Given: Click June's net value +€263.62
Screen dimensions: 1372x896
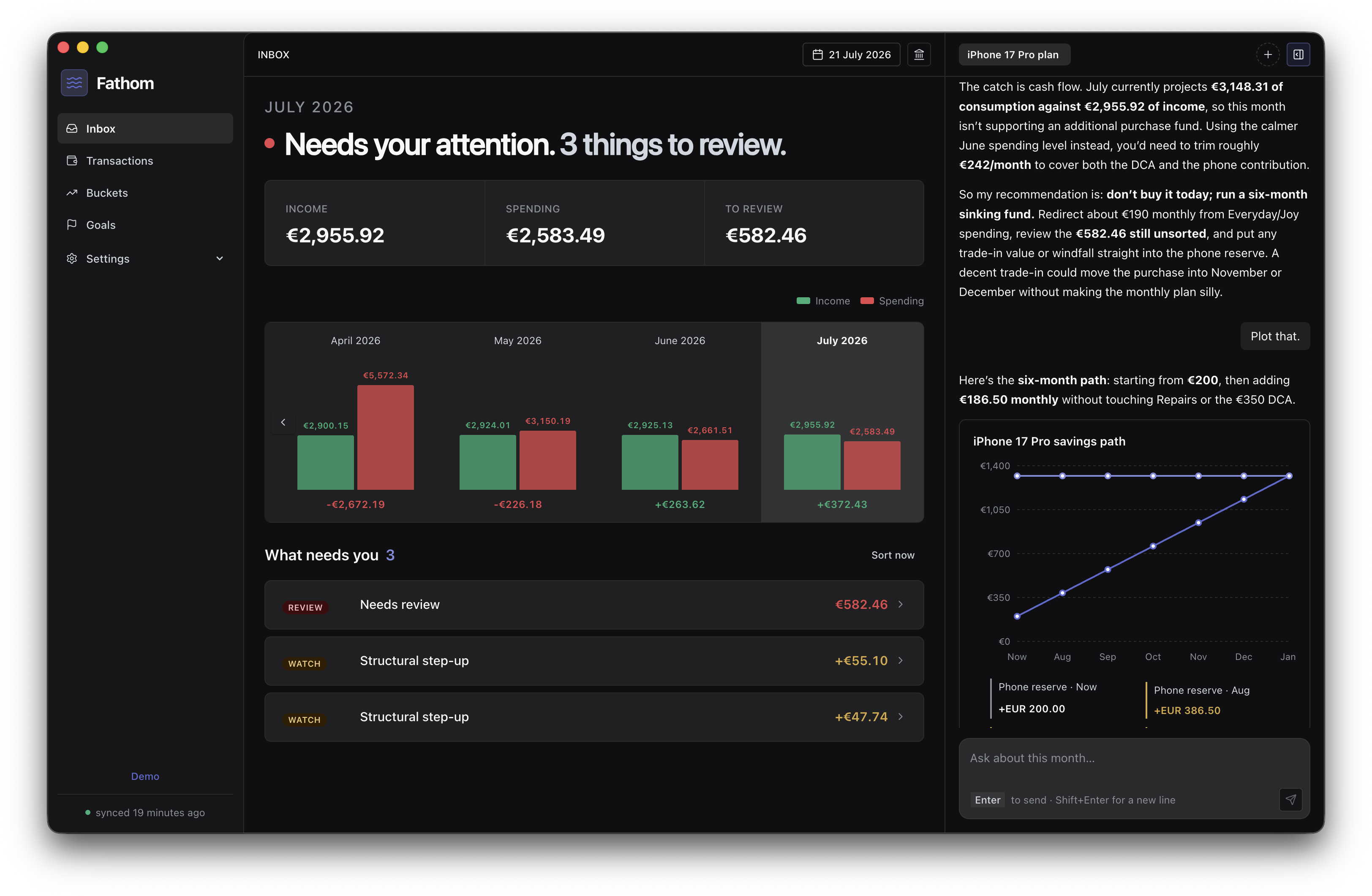Looking at the screenshot, I should (680, 505).
